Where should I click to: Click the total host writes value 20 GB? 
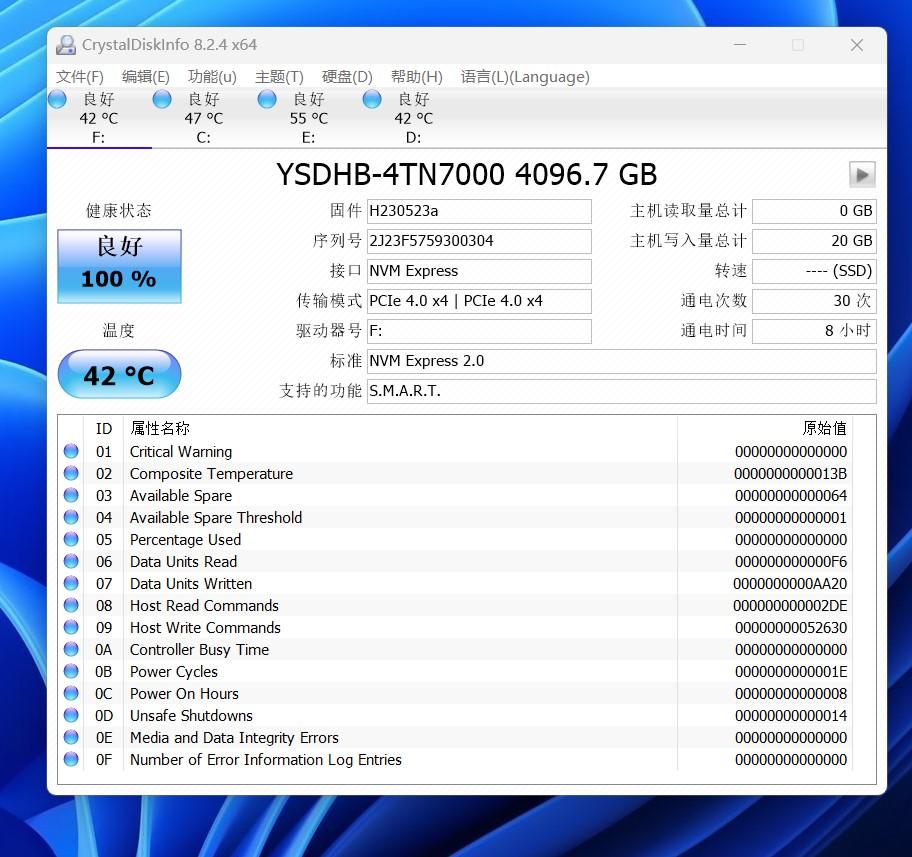tap(814, 241)
